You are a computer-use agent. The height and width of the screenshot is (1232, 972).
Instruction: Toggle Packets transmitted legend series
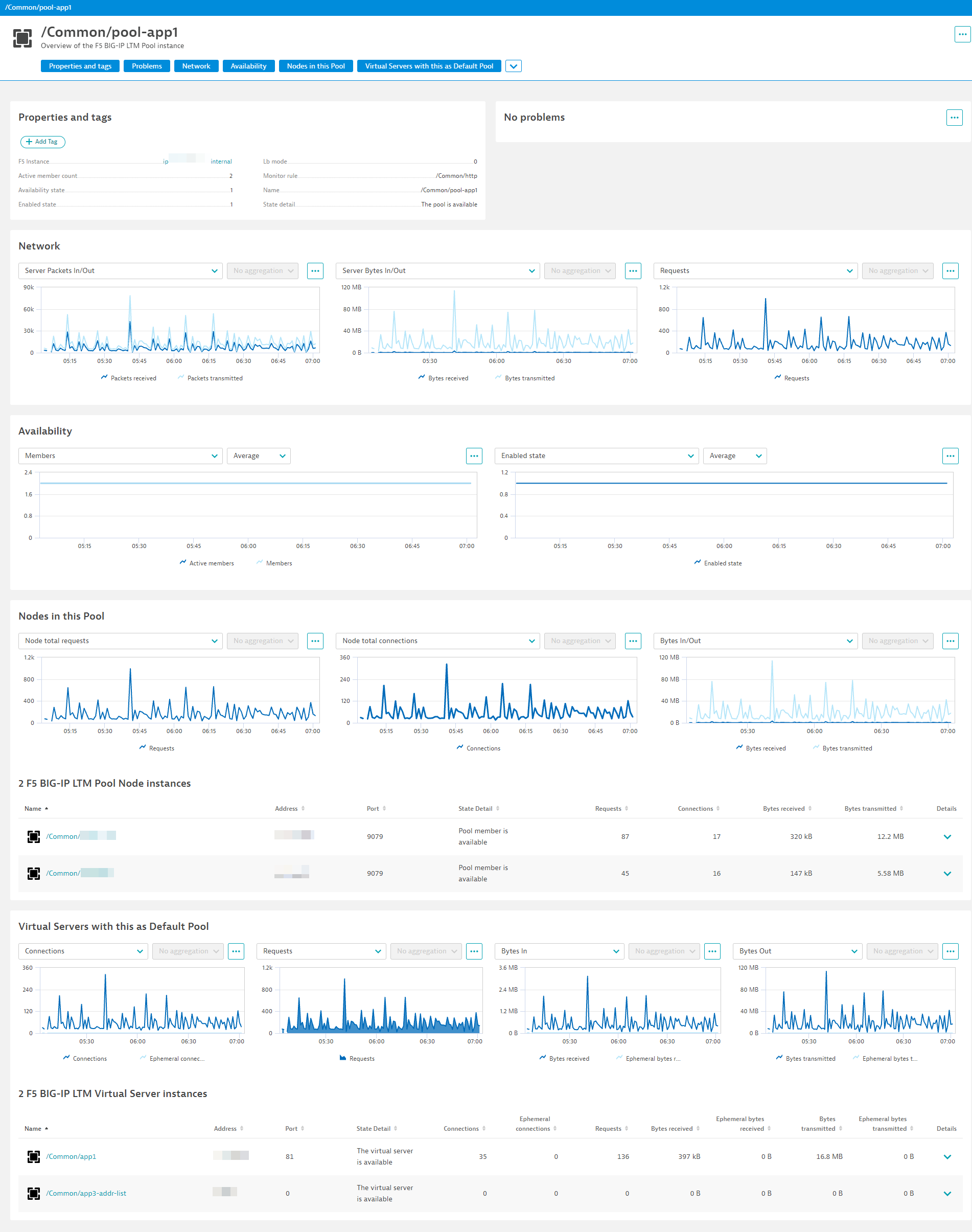pos(210,379)
